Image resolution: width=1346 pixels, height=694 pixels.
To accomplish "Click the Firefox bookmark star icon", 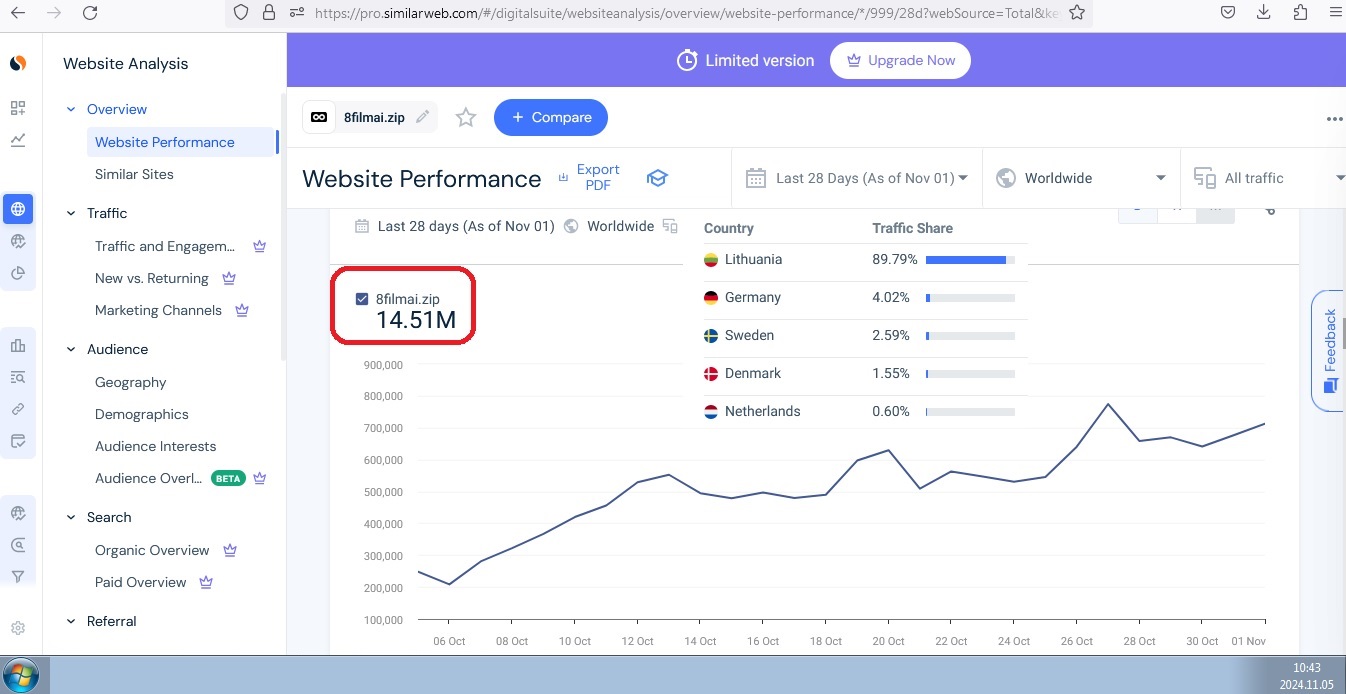I will (1076, 13).
